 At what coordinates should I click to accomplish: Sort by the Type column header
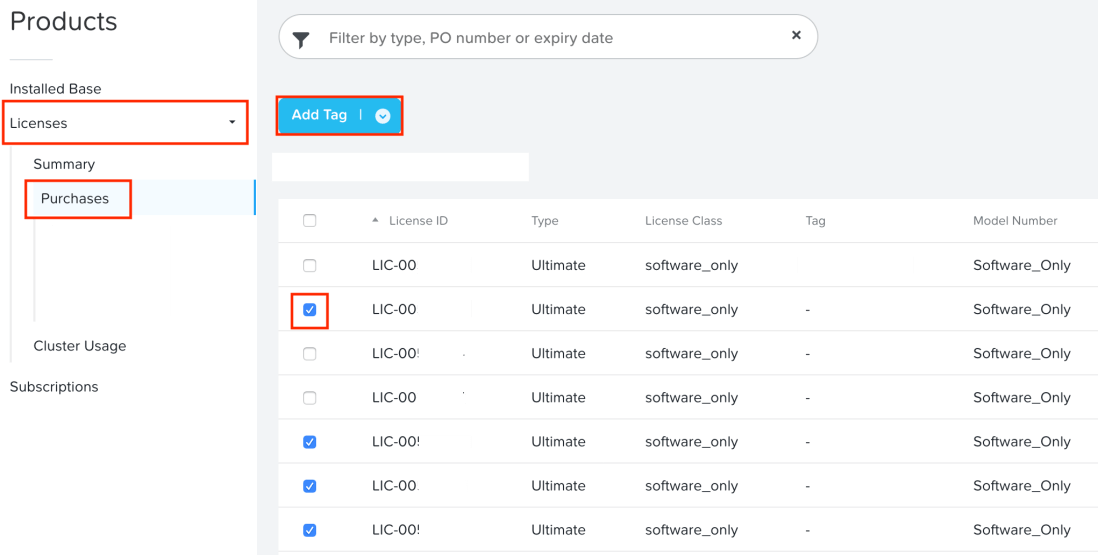(x=544, y=221)
